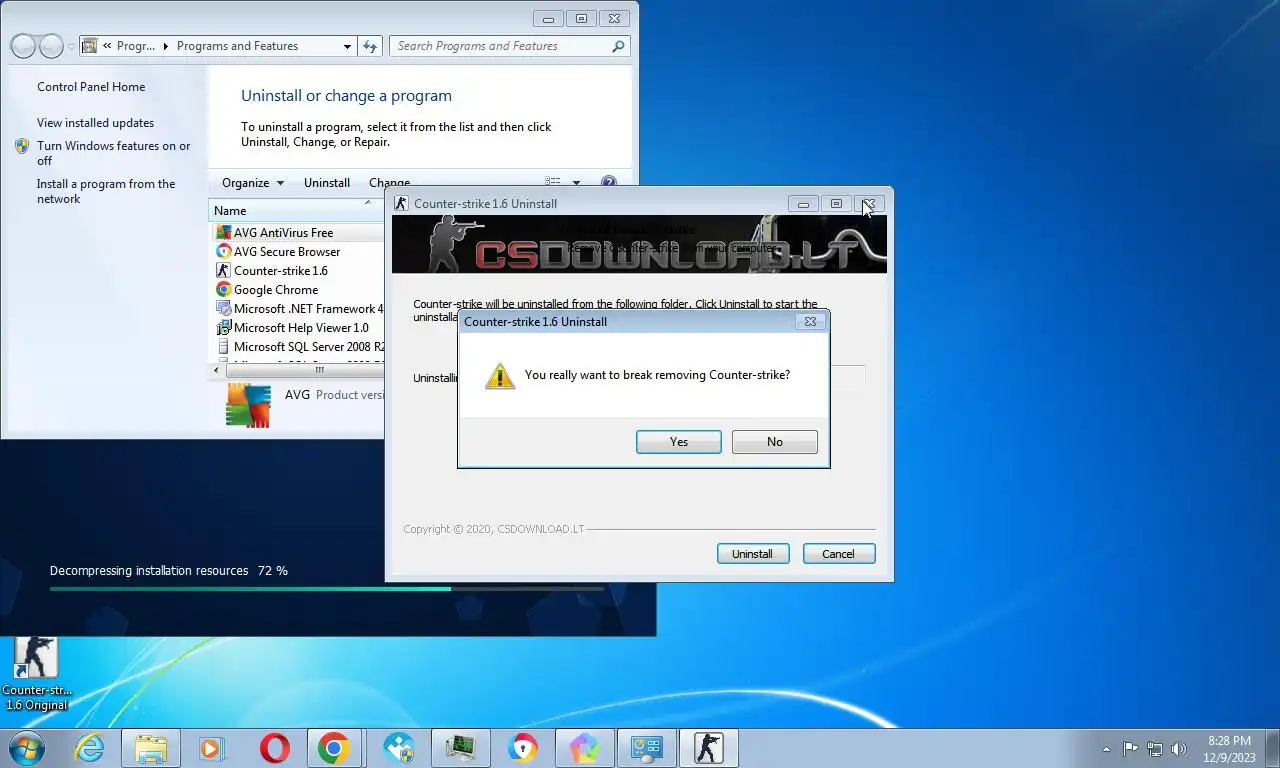Viewport: 1280px width, 768px height.
Task: Open the network status tray icon
Action: 1155,748
